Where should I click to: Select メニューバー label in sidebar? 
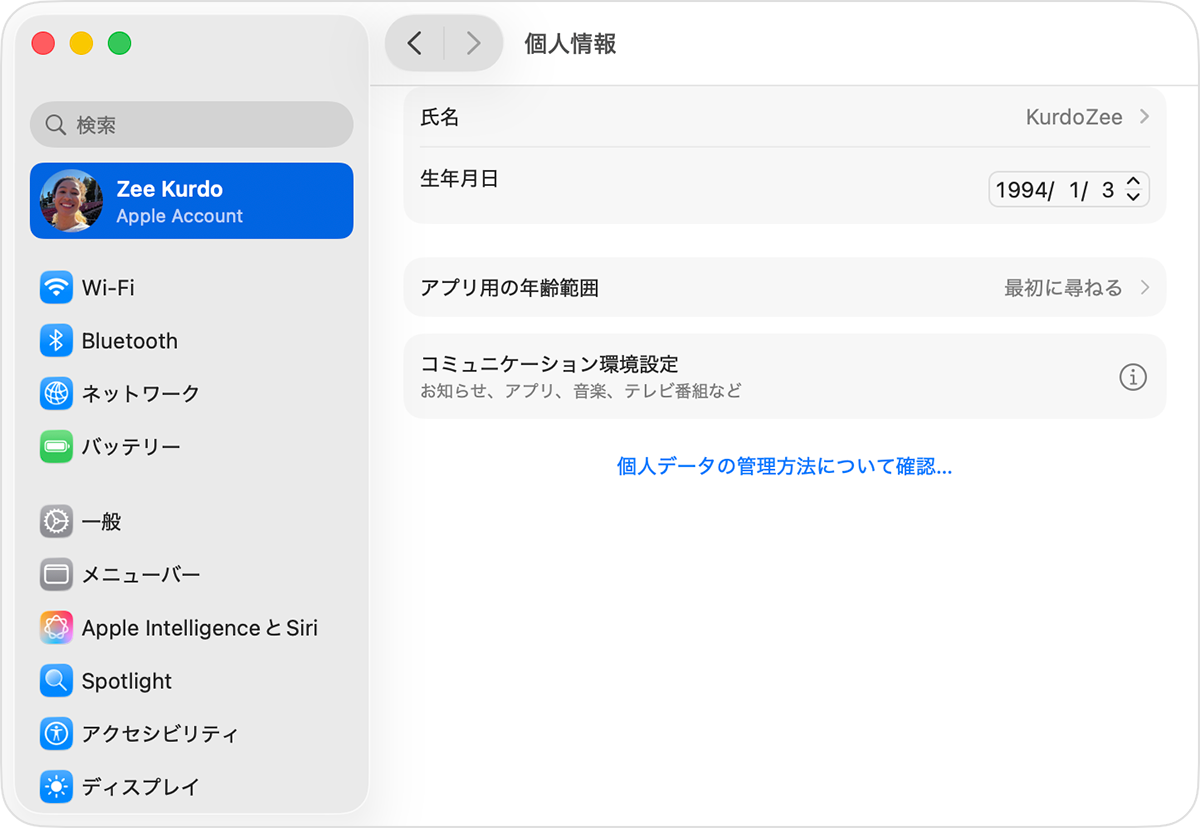[x=141, y=574]
